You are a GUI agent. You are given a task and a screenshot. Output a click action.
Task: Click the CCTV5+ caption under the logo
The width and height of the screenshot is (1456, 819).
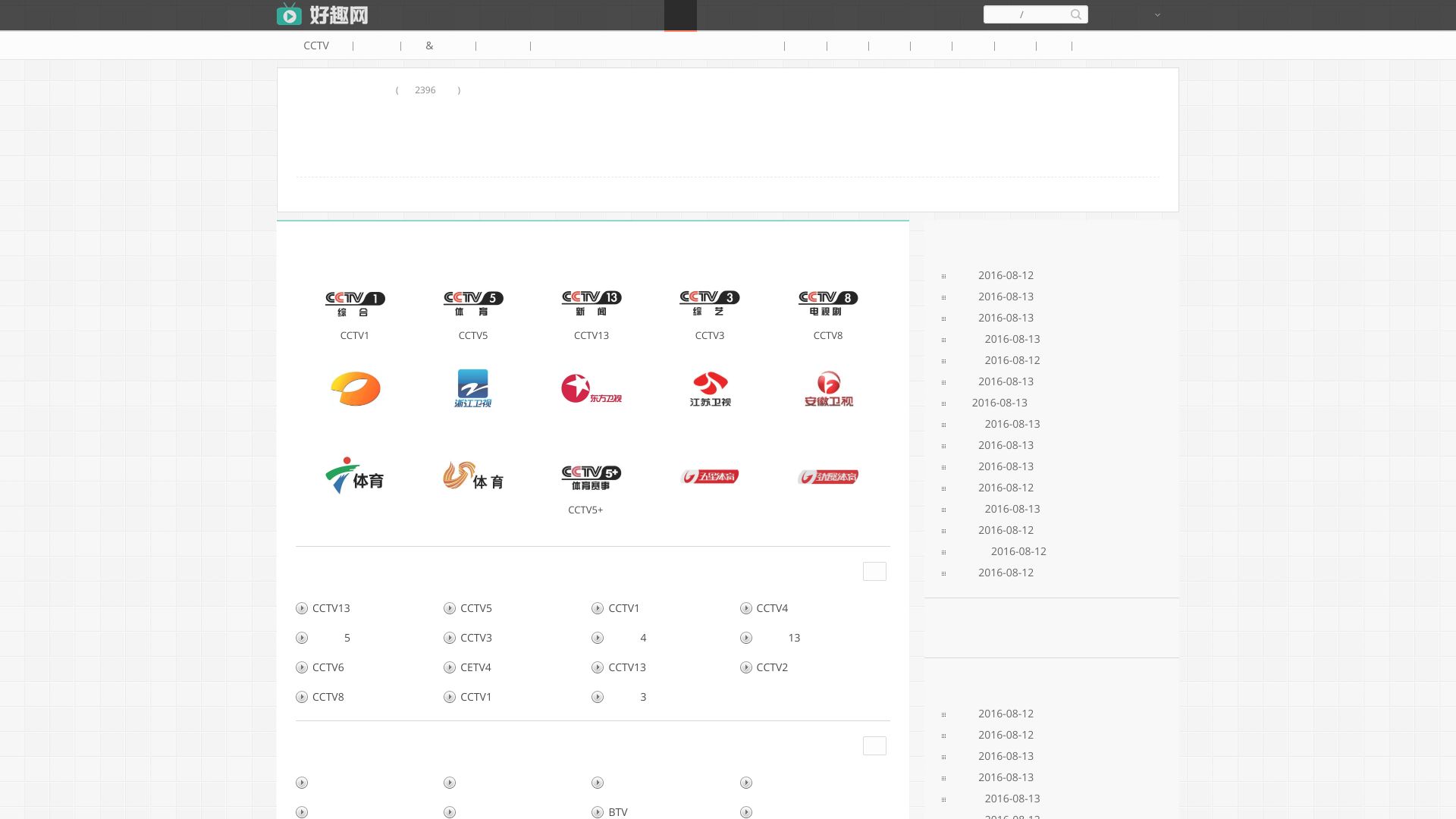click(585, 510)
